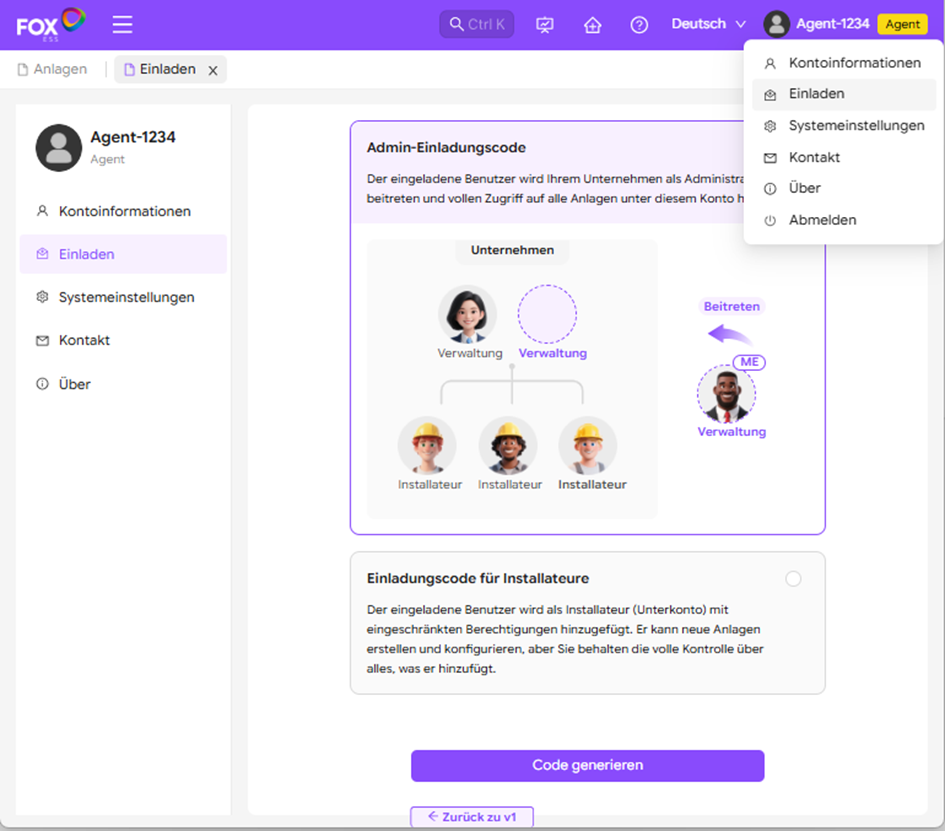Switch to the Anlagen tab

52,69
